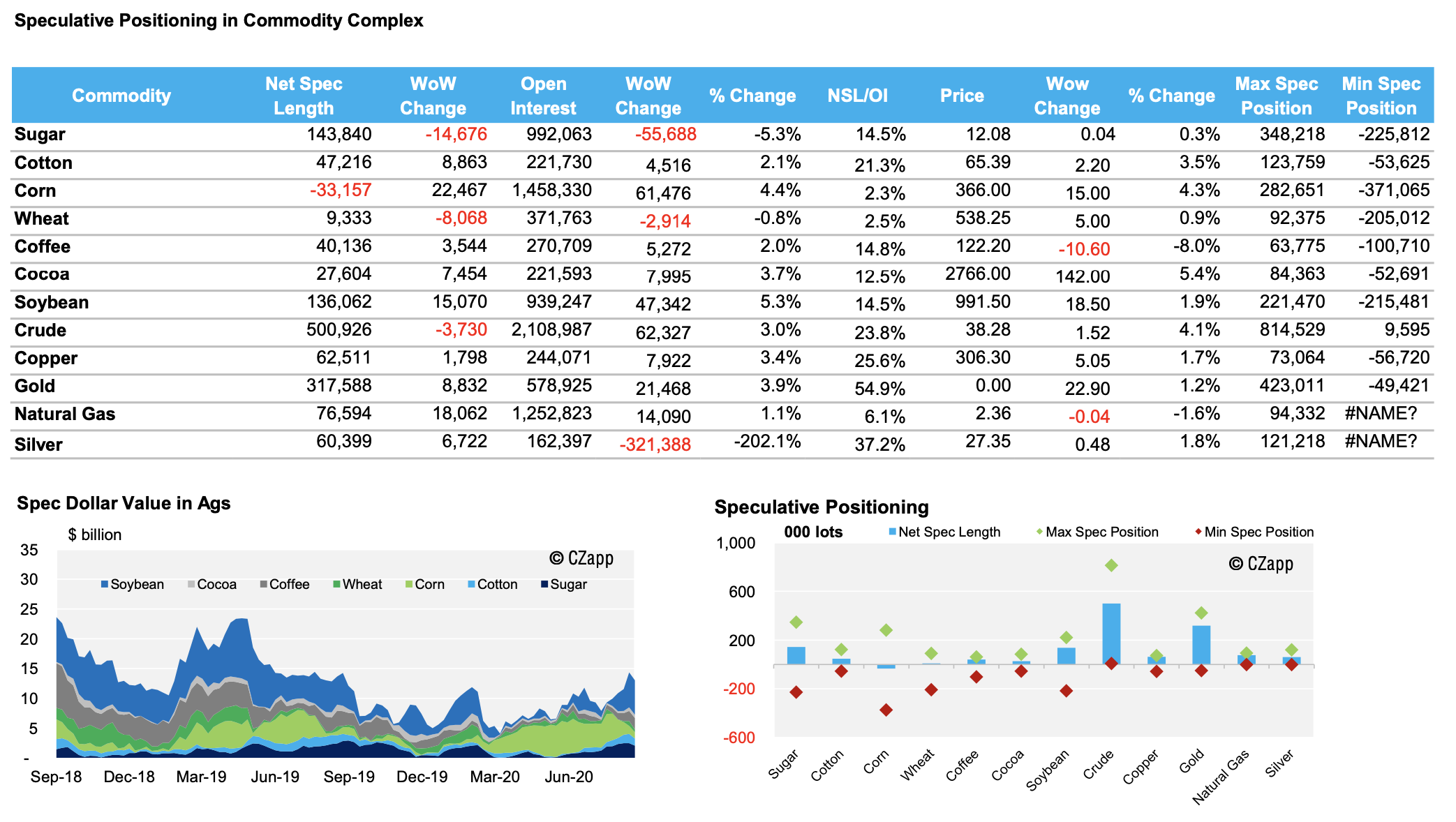Viewport: 1456px width, 822px height.
Task: Click the Crude blue bar in chart
Action: pos(1111,634)
